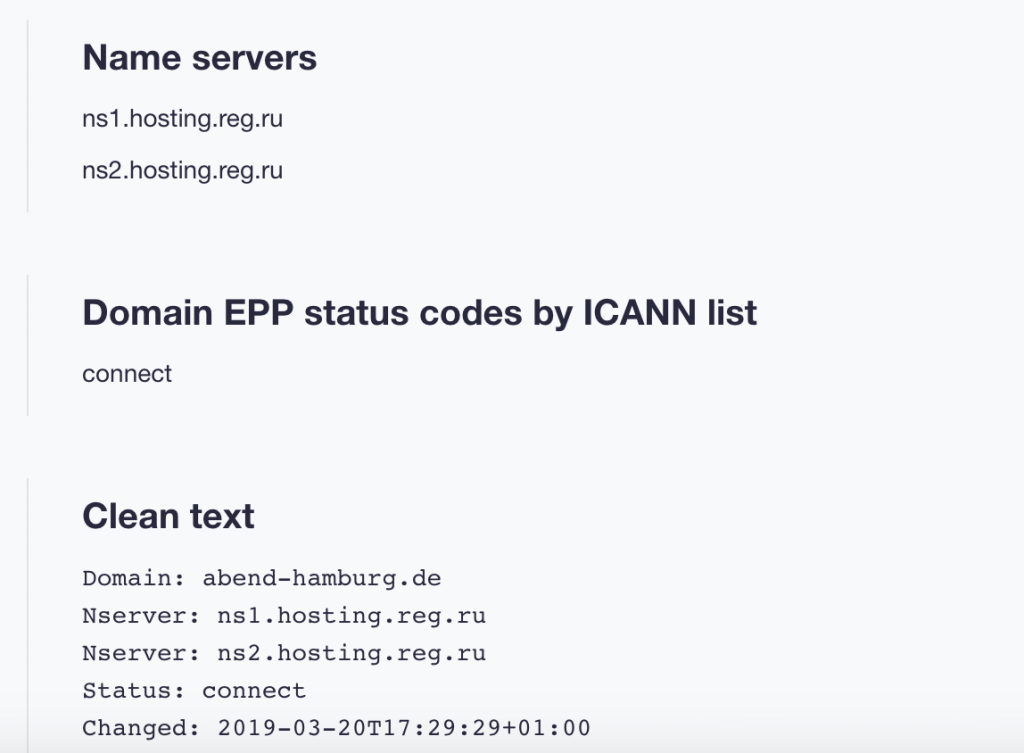This screenshot has width=1024, height=753.
Task: Click the Nserver: ns1.hosting.reg.ru raw line
Action: pos(284,616)
